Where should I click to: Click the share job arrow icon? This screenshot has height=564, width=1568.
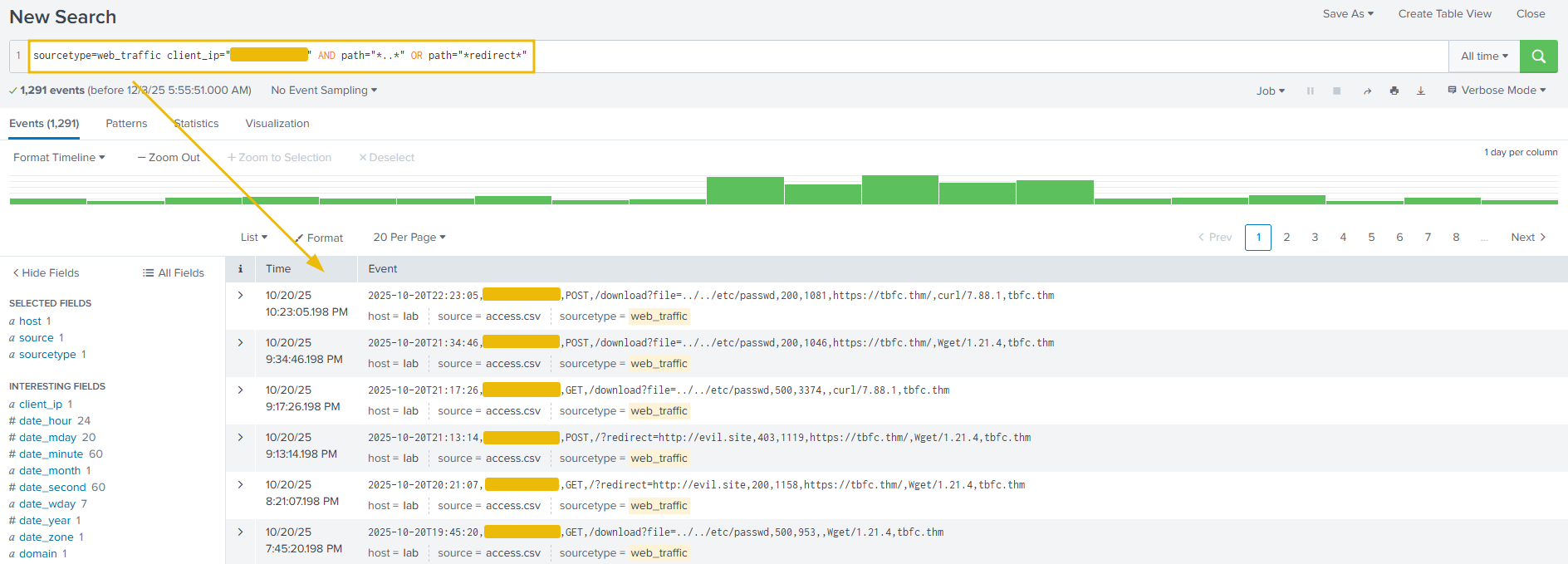(x=1367, y=91)
